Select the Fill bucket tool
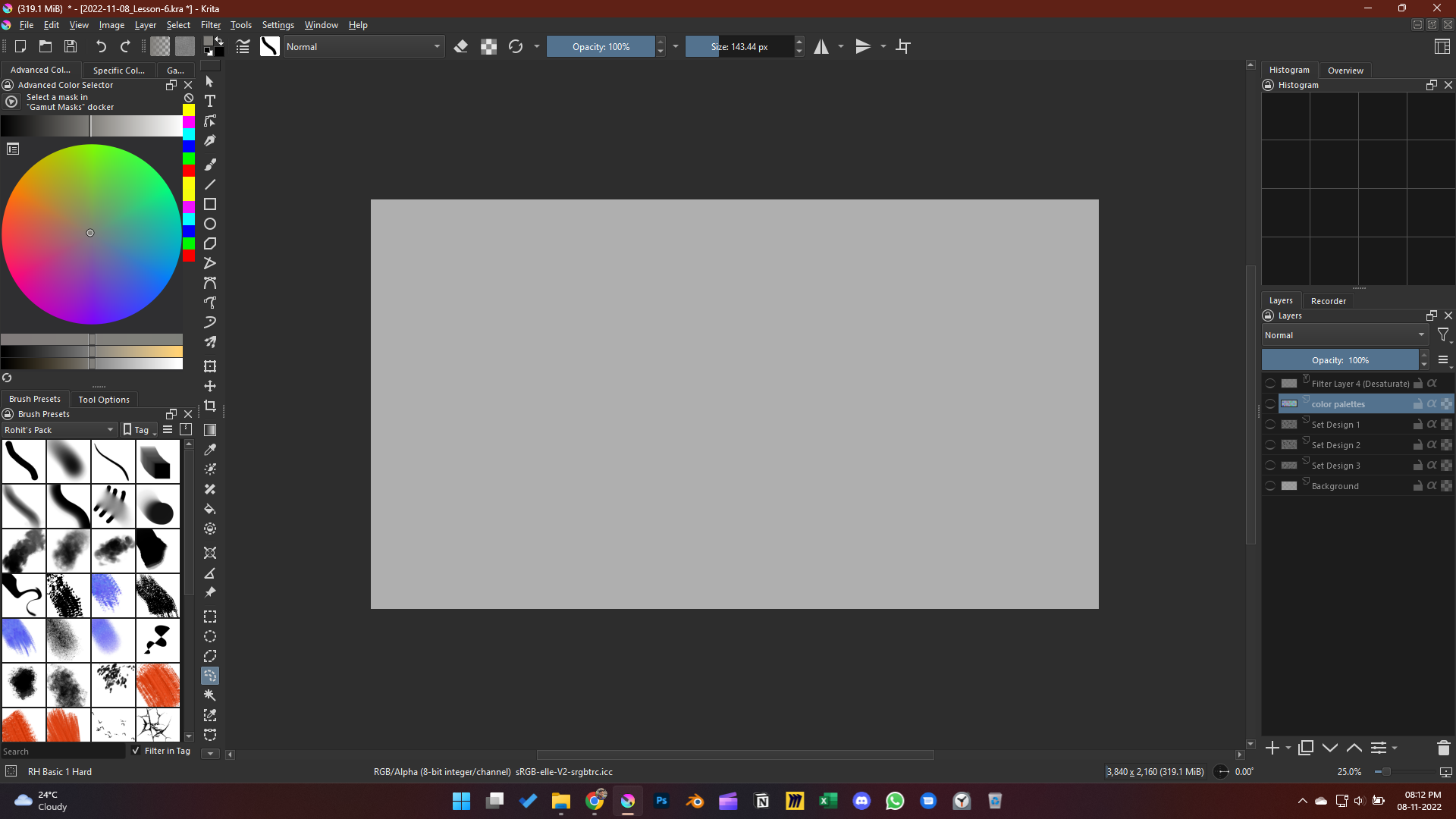Screen dimensions: 1456x819 (210, 509)
